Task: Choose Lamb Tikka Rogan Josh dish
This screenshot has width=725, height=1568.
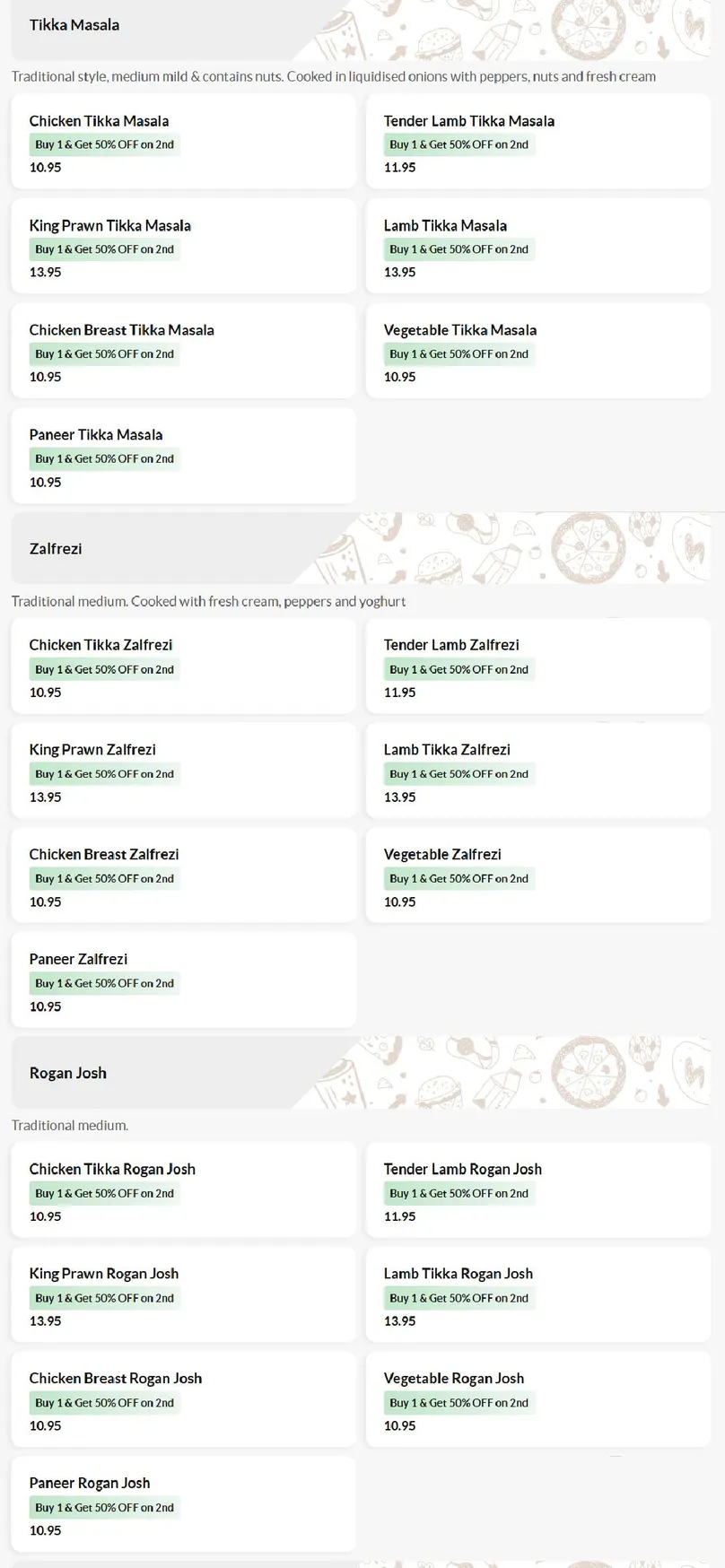Action: coord(537,1294)
